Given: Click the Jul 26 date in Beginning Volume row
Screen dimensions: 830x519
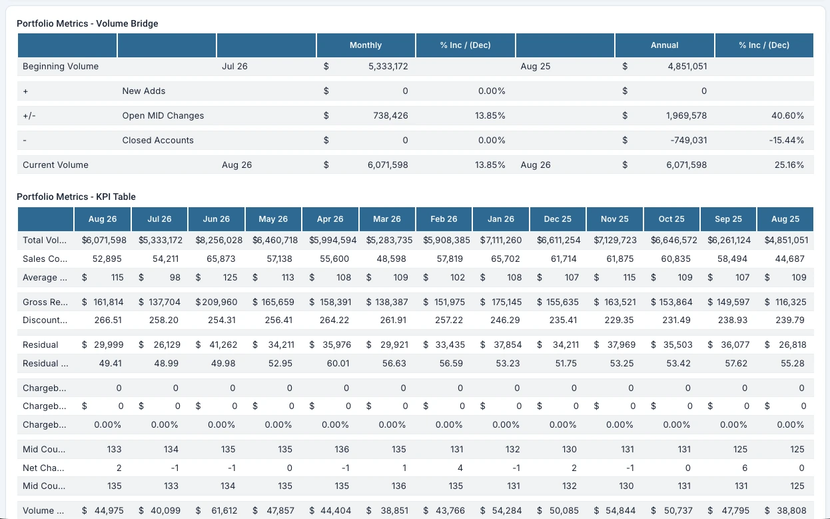Looking at the screenshot, I should tap(234, 66).
